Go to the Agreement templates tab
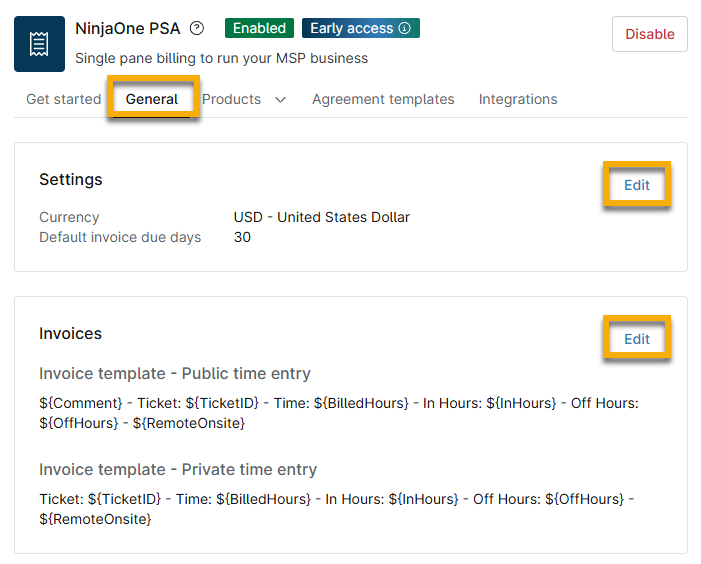The width and height of the screenshot is (701, 564). pos(383,99)
